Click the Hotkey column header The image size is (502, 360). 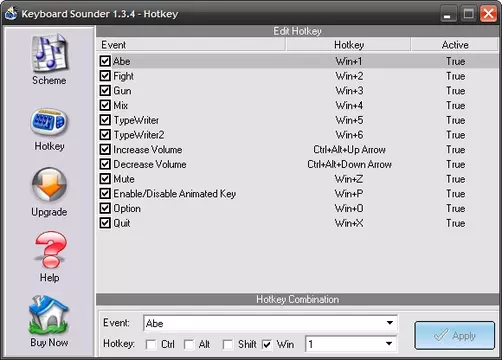[349, 45]
